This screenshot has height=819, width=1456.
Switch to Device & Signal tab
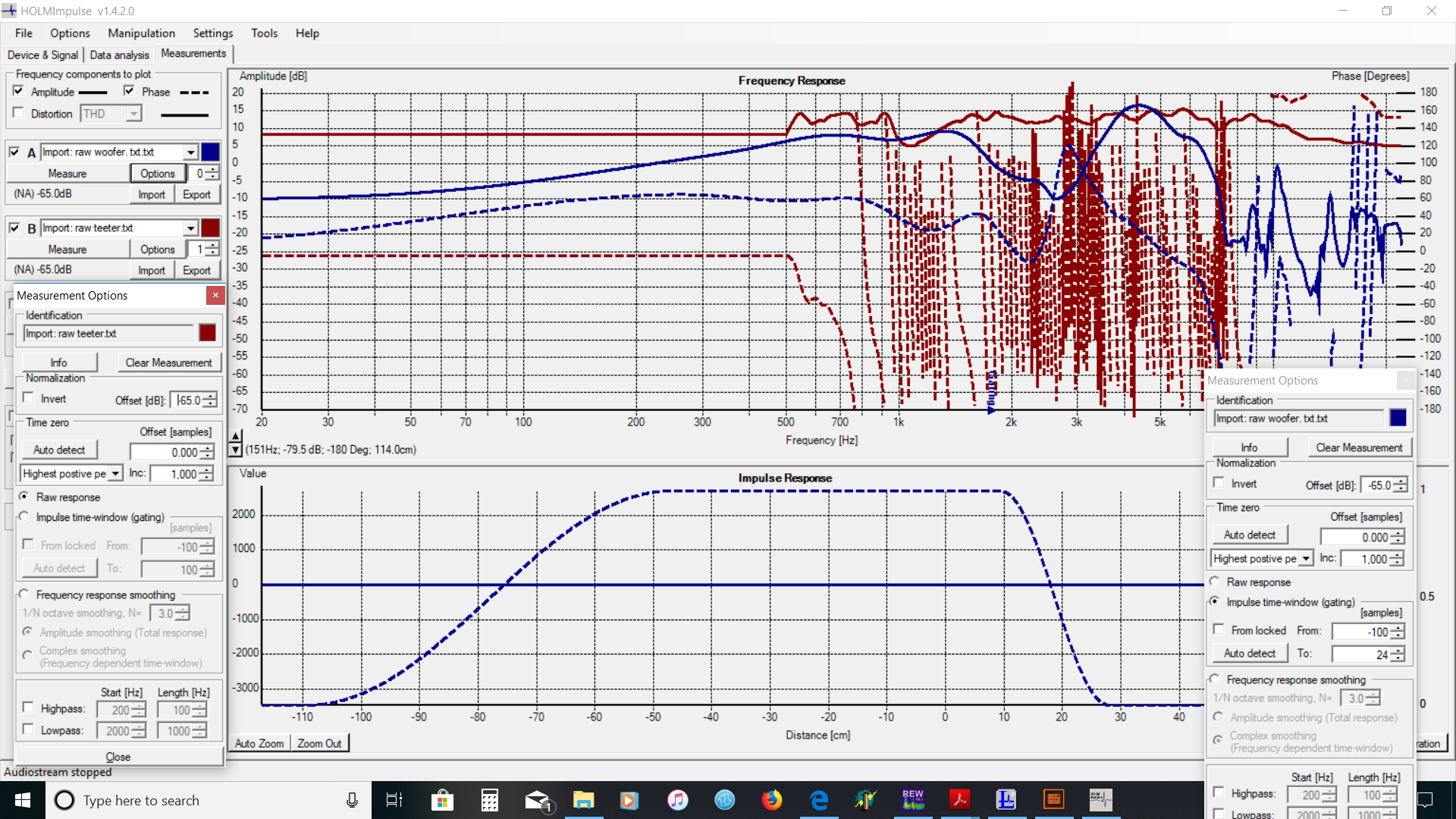coord(42,55)
